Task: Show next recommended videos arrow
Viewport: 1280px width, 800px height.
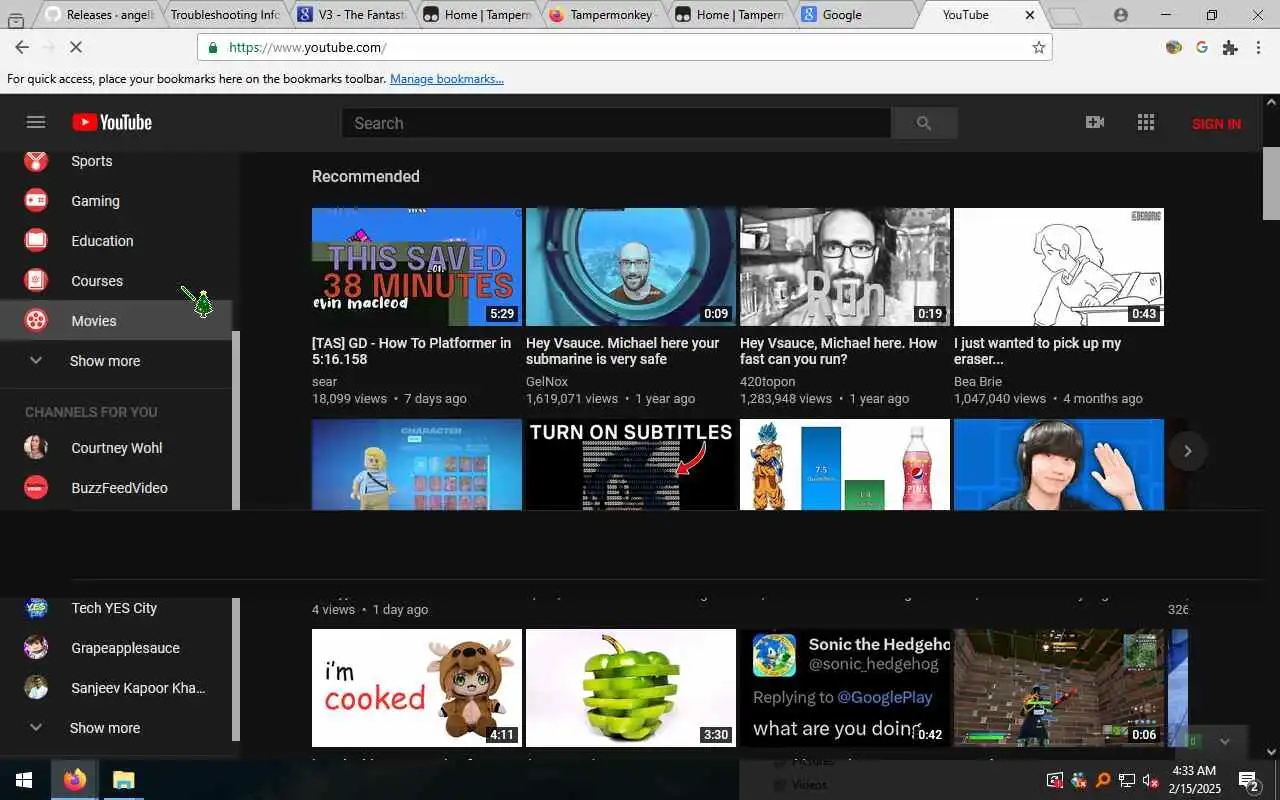Action: 1187,451
